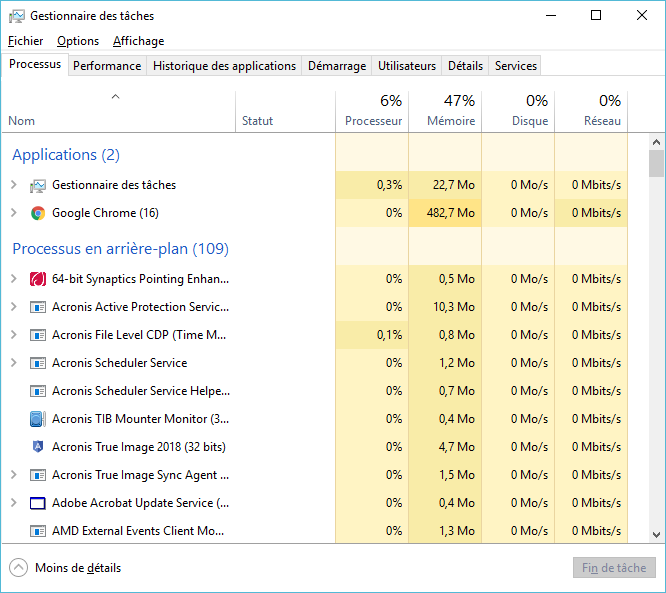666x593 pixels.
Task: Click the Gestionnaire des tâches process icon
Action: (38, 185)
